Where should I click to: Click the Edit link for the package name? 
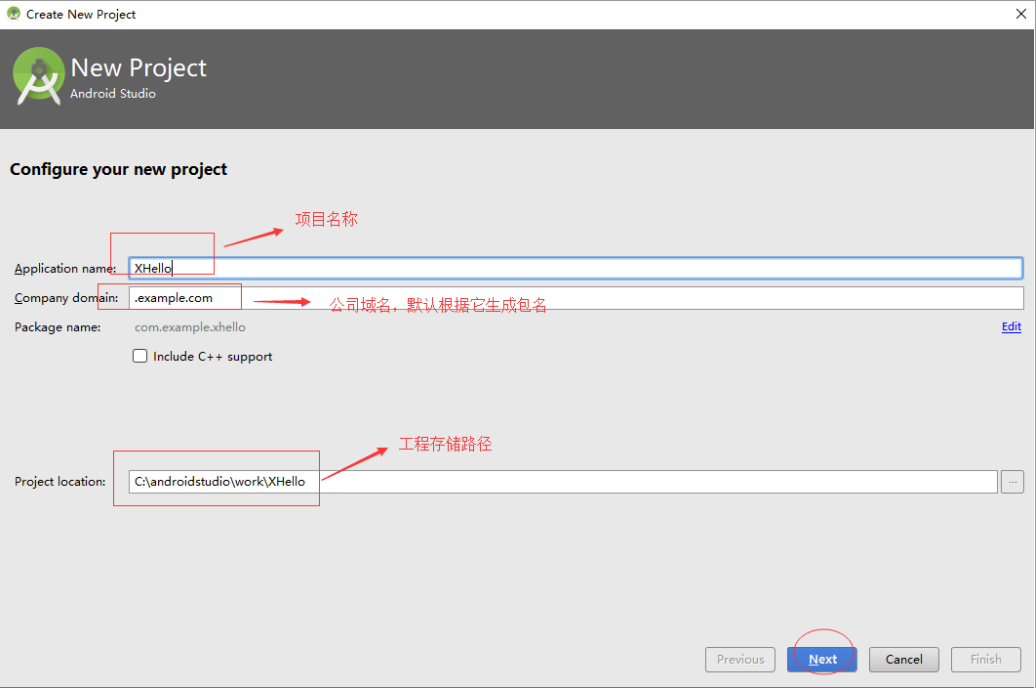tap(1011, 326)
